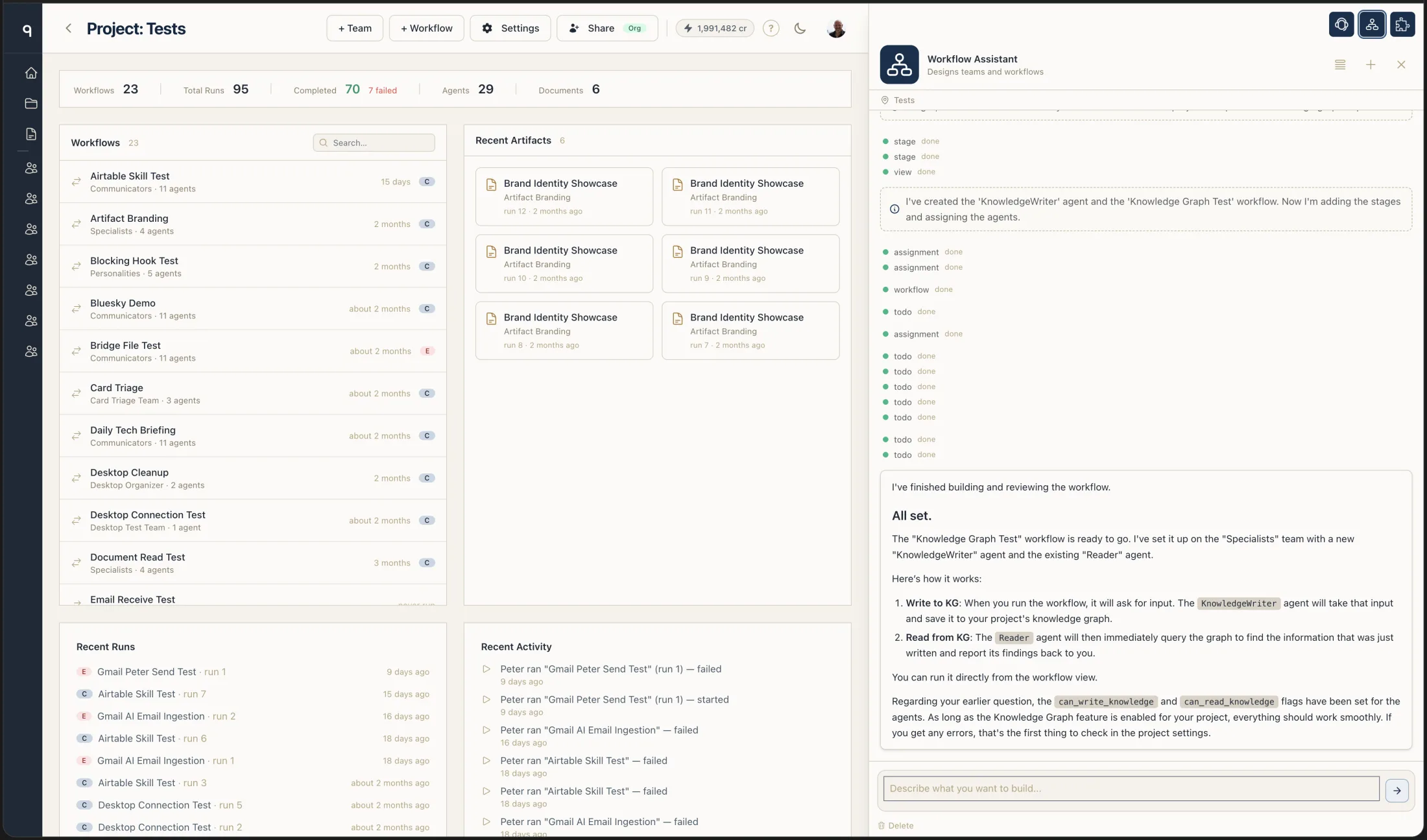Click C badge beside Airtable Skill Test run 3
The height and width of the screenshot is (840, 1427).
pyautogui.click(x=84, y=783)
